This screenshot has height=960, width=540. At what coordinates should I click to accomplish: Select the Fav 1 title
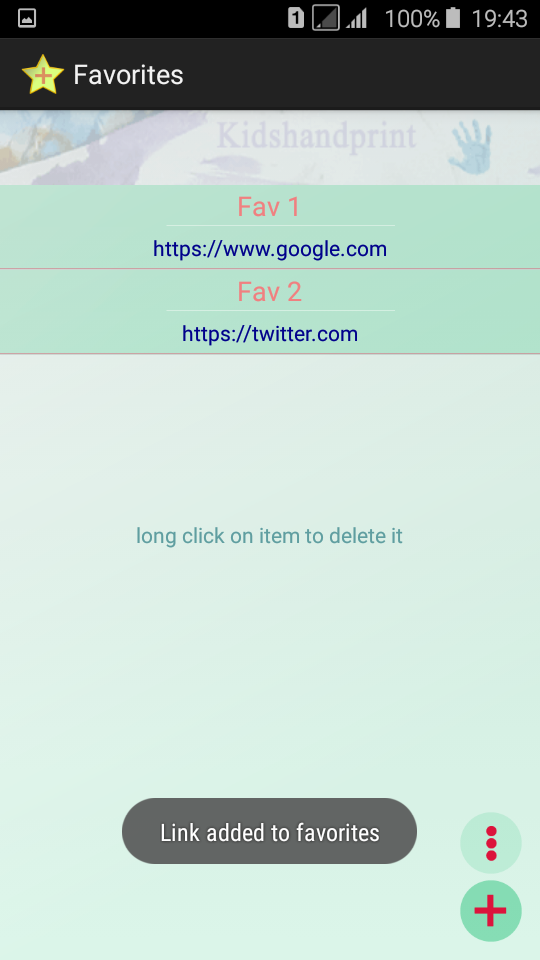[x=269, y=207]
